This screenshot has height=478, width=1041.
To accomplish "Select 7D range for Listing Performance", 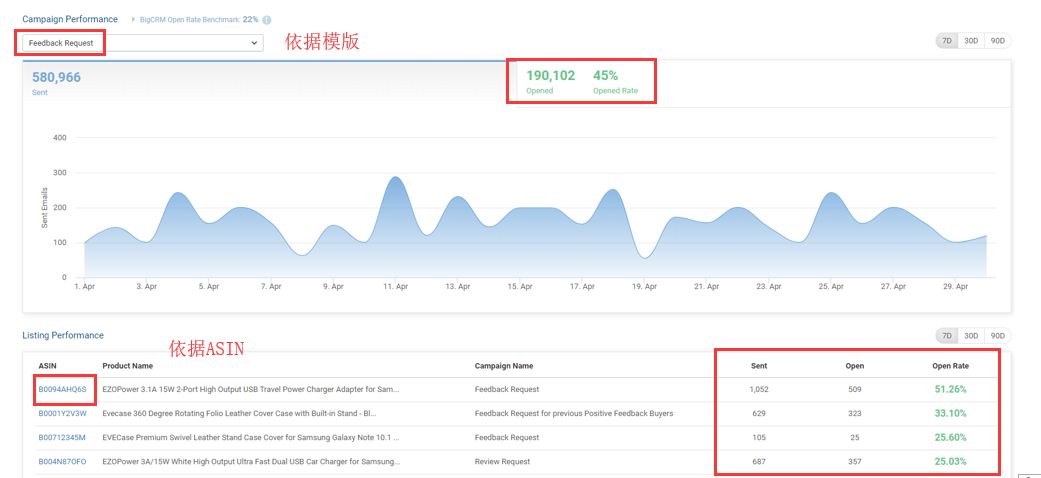I will pos(947,336).
